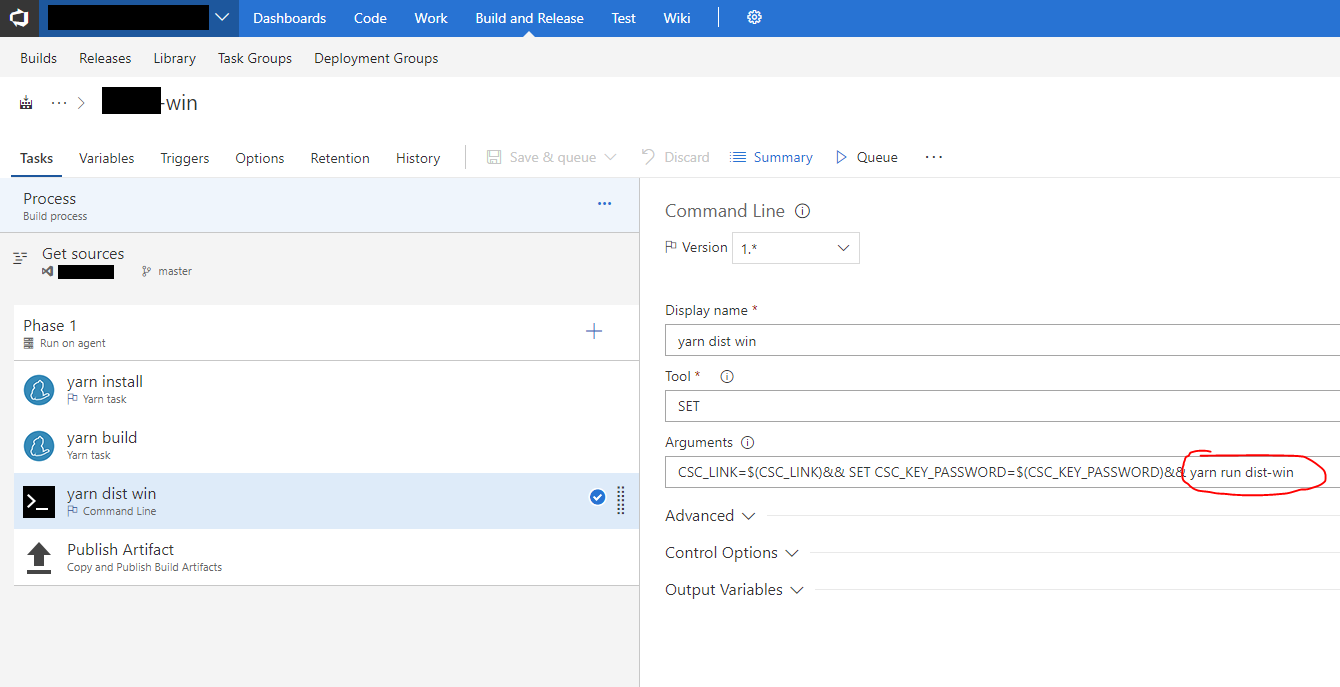Click the yarn build task icon
This screenshot has height=687, width=1340.
click(39, 446)
